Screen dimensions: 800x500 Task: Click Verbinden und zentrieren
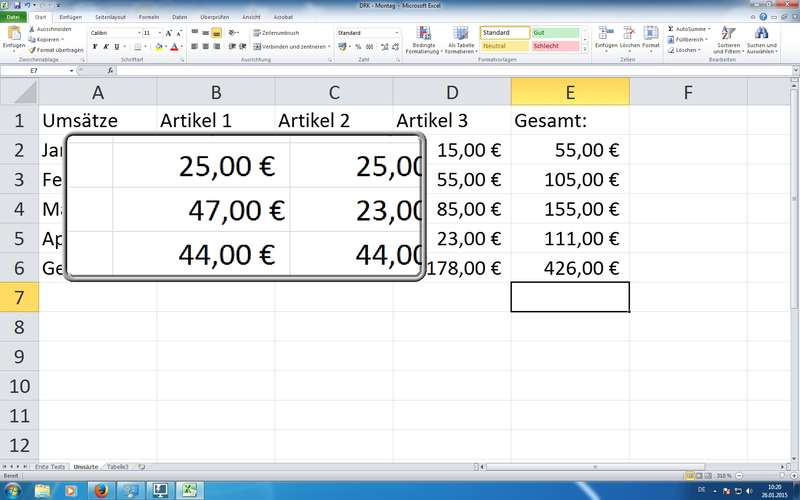tap(291, 46)
